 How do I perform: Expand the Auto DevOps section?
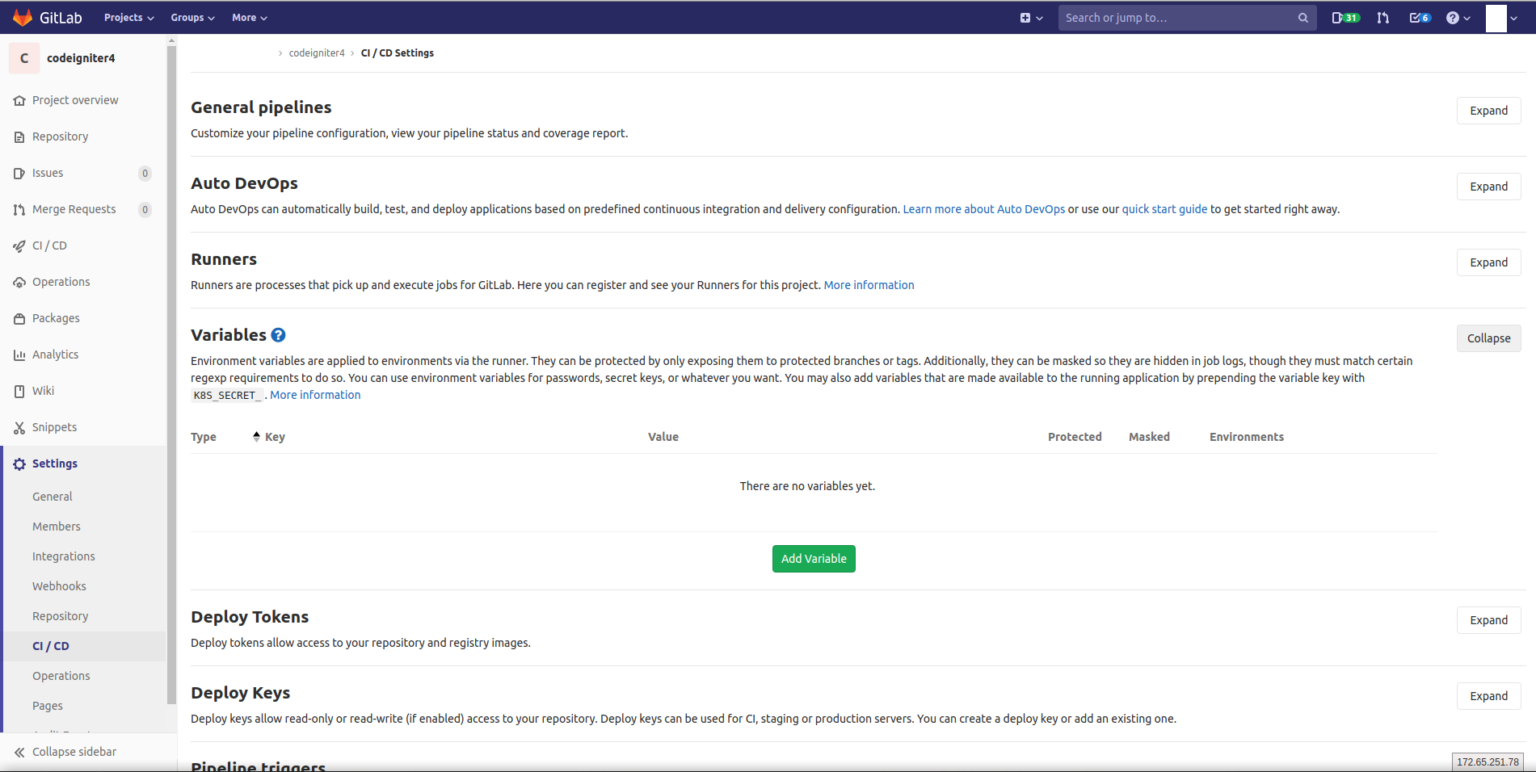click(1488, 186)
